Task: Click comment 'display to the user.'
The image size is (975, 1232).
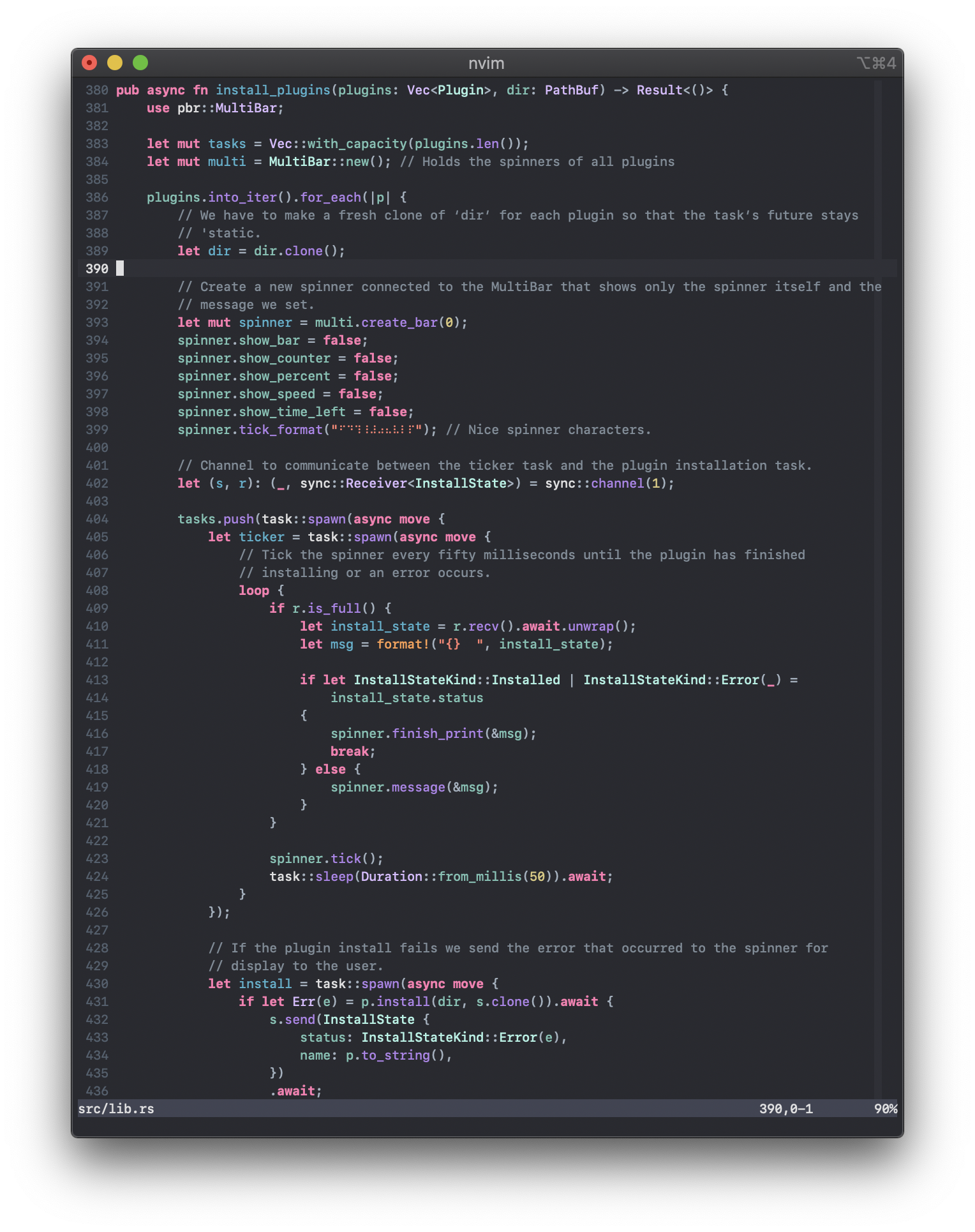Action: (x=307, y=966)
